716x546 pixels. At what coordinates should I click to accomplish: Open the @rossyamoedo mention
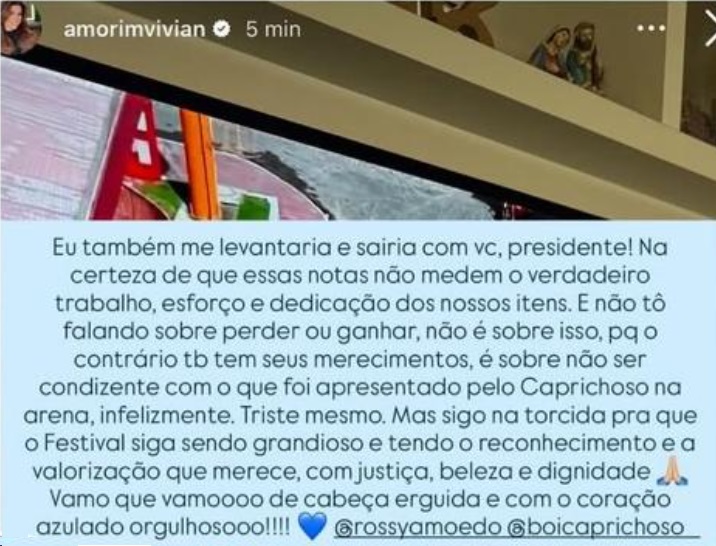(418, 527)
